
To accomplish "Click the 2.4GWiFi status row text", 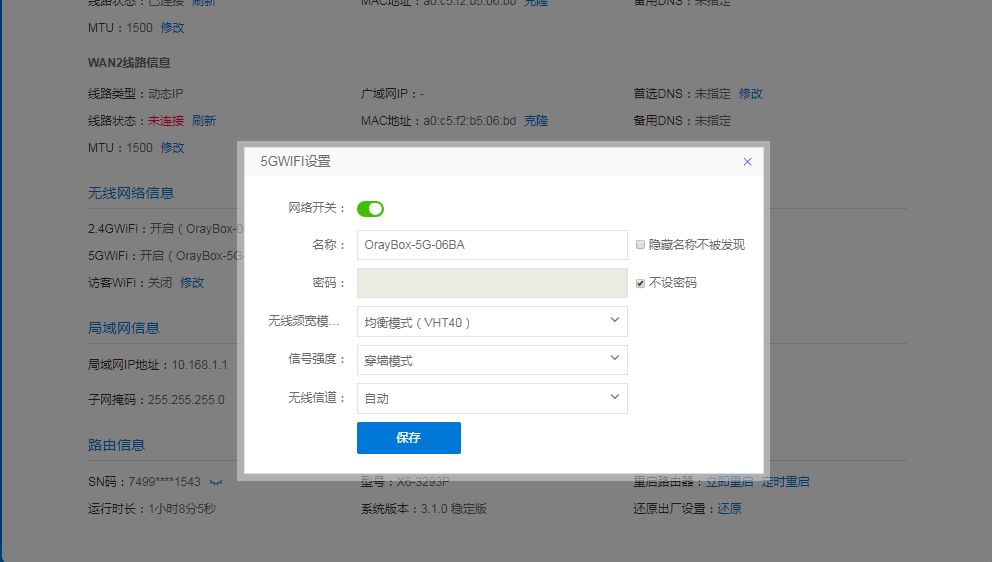I will pos(166,228).
